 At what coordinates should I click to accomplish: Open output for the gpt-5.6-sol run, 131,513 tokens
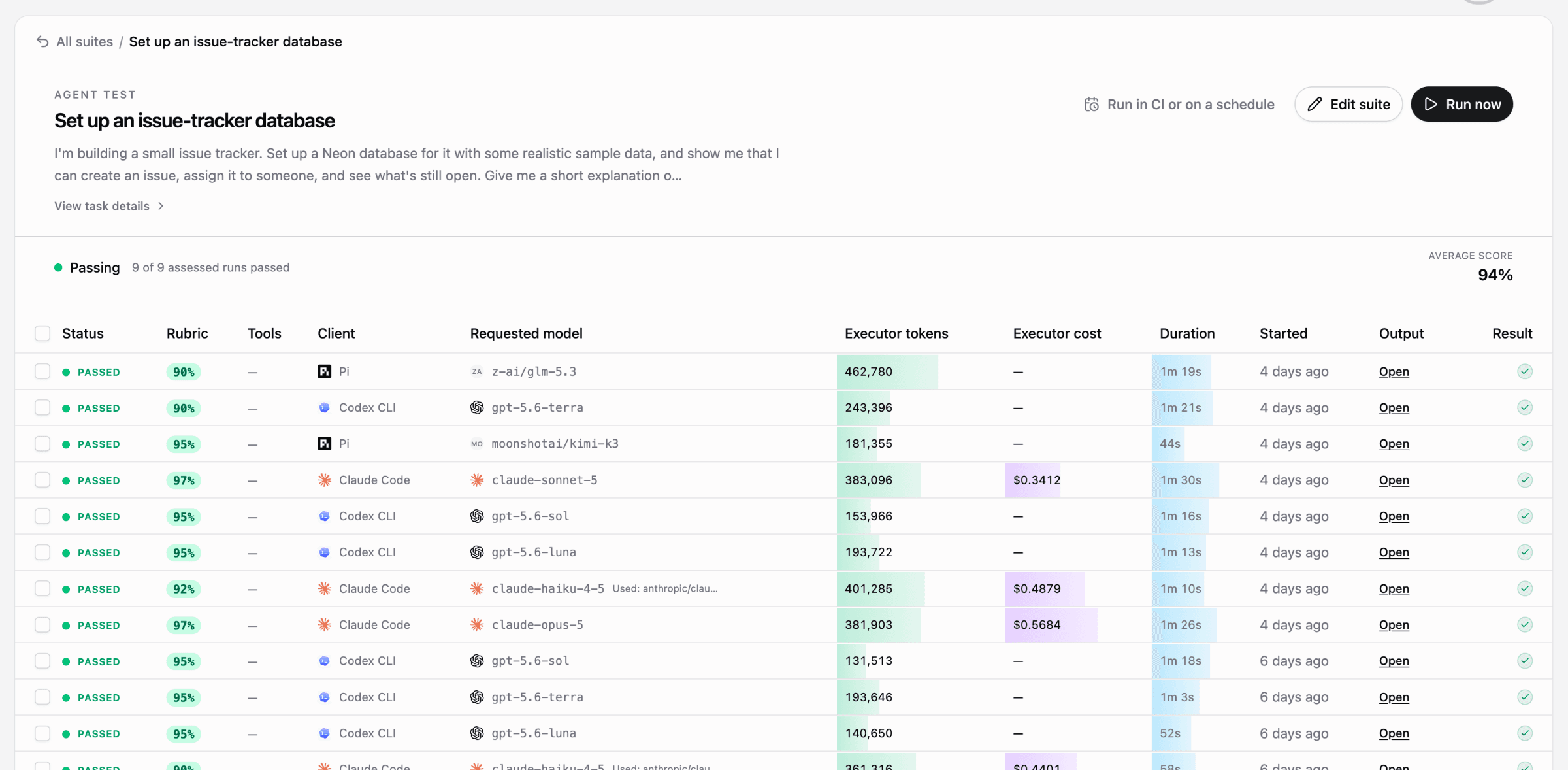click(1394, 661)
